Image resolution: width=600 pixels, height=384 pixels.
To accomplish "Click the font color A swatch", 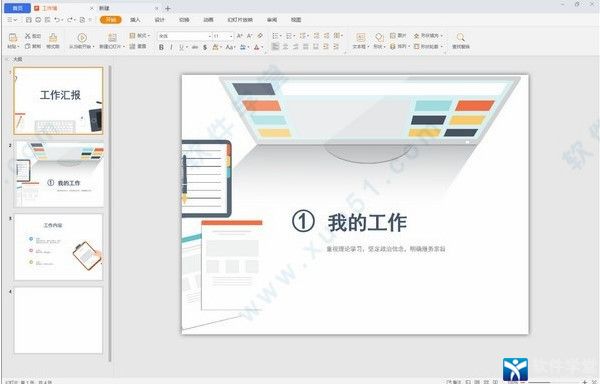I will pyautogui.click(x=257, y=47).
